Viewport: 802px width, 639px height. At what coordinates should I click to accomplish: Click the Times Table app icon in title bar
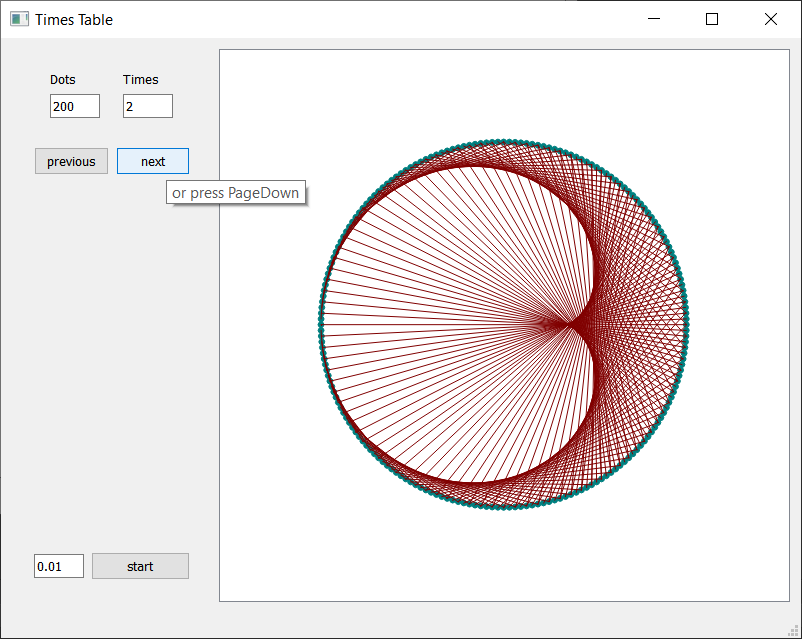[19, 19]
